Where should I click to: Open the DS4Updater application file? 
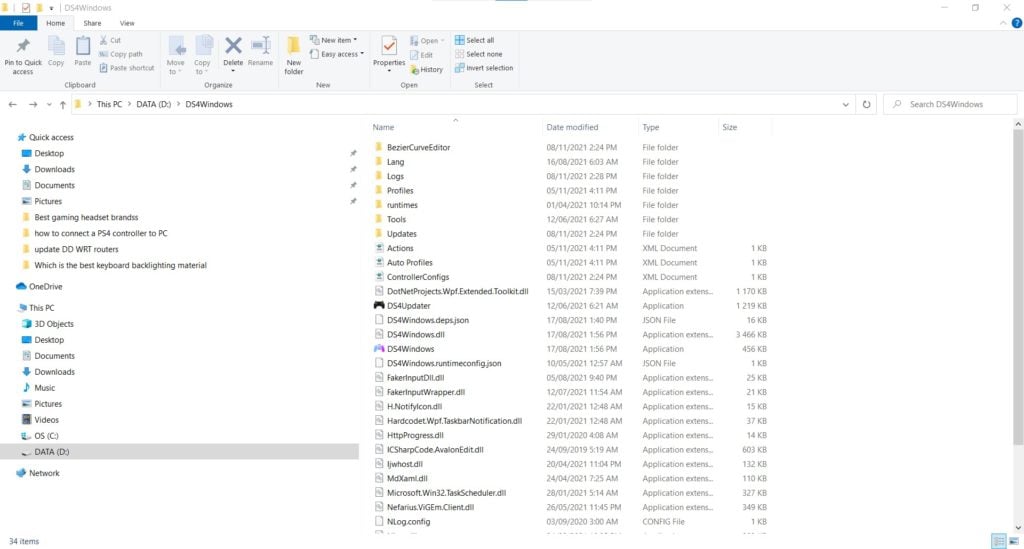tap(408, 306)
